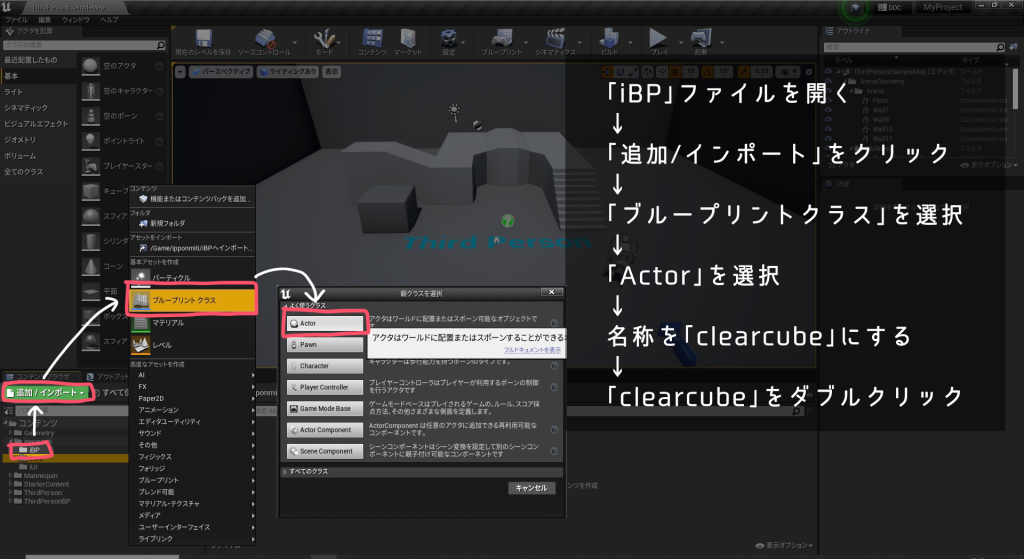Click the レベル asset icon
Viewport: 1024px width, 559px height.
click(142, 345)
